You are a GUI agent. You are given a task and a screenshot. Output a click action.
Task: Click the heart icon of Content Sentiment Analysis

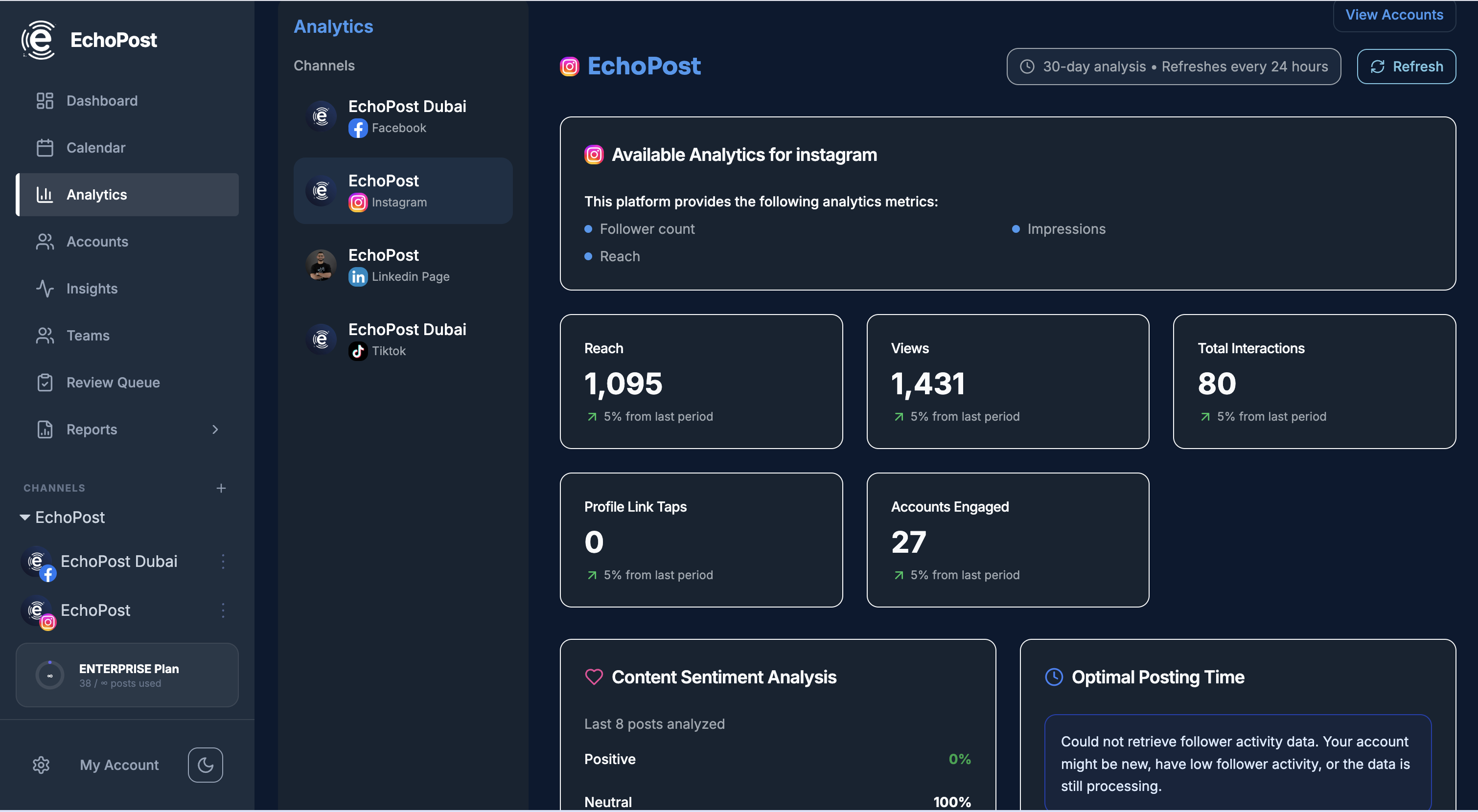pyautogui.click(x=594, y=677)
